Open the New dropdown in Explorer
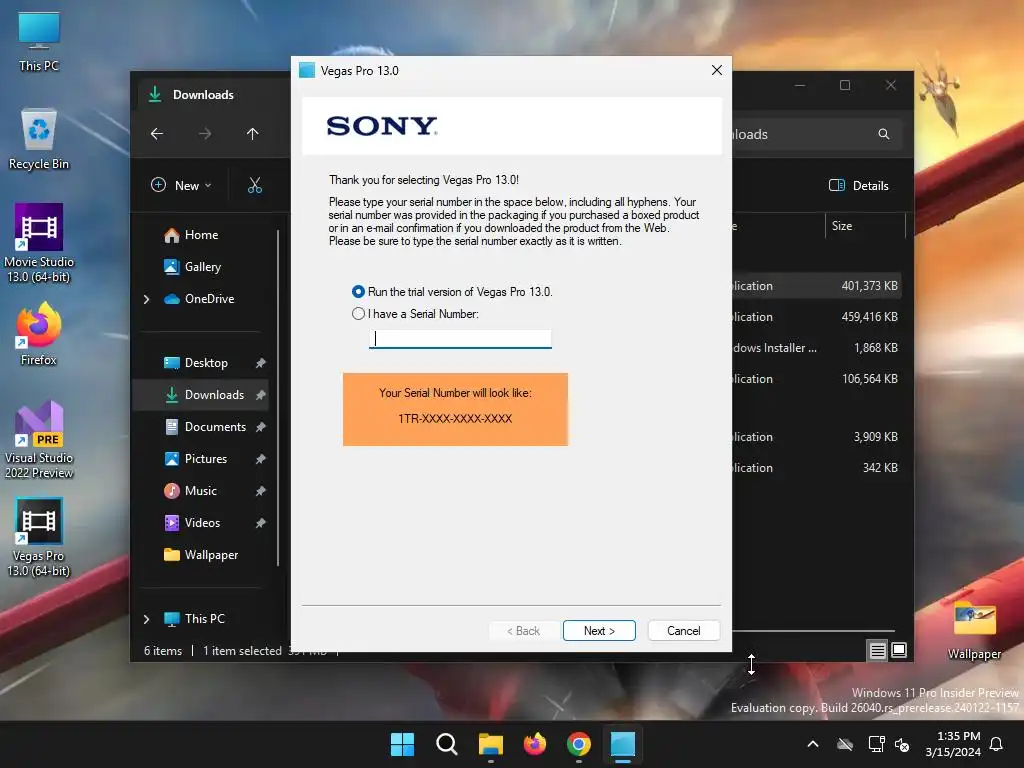 point(182,185)
